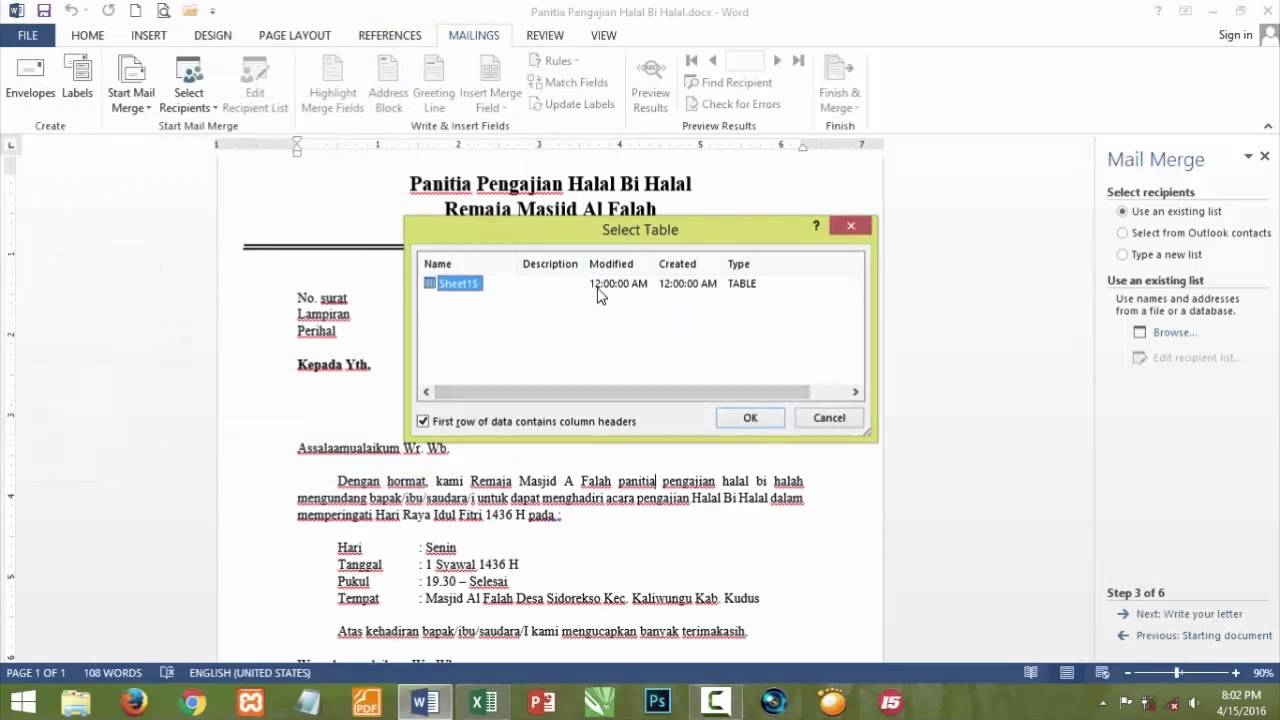Click the Save icon in the quick access toolbar
This screenshot has height=720, width=1280.
pos(43,11)
